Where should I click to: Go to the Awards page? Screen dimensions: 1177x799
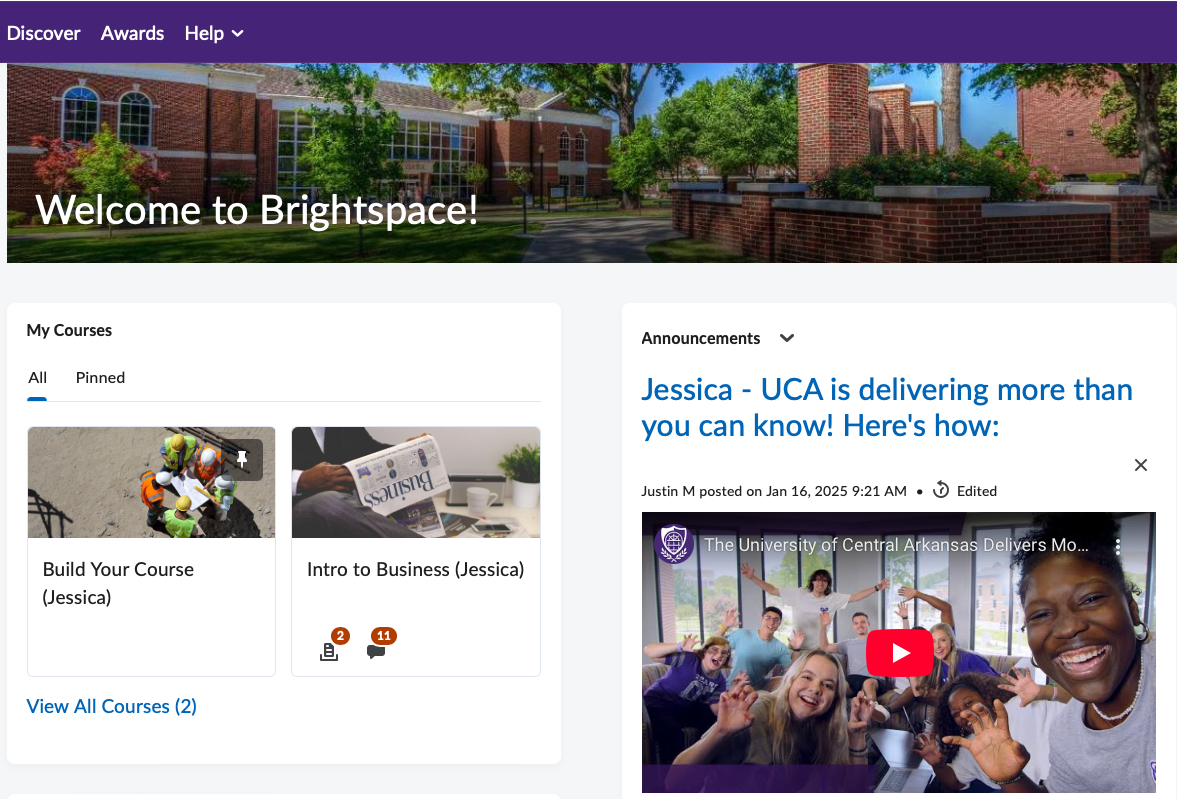[x=132, y=33]
